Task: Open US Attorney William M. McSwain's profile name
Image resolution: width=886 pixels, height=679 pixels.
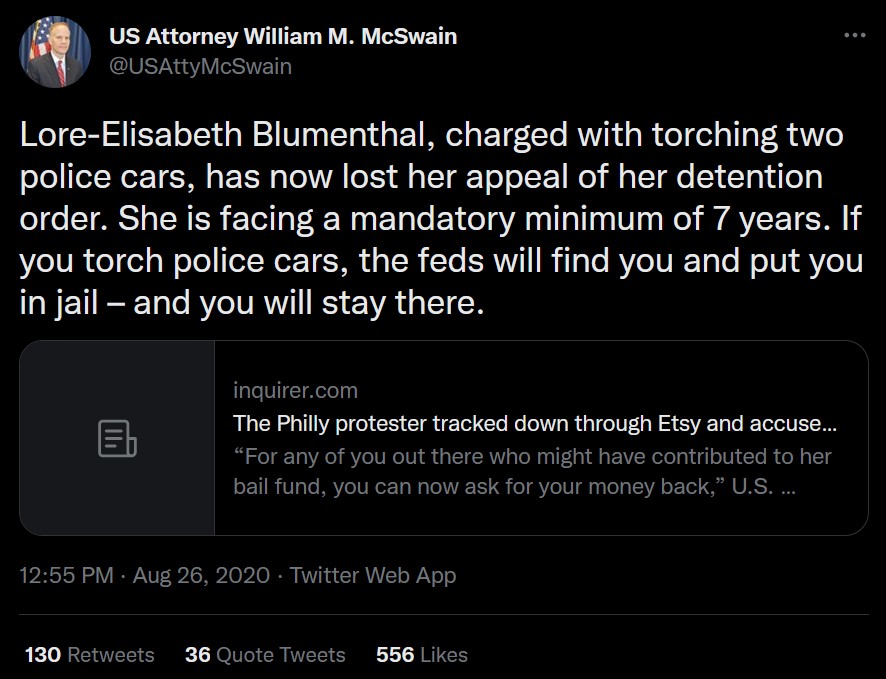Action: point(283,37)
